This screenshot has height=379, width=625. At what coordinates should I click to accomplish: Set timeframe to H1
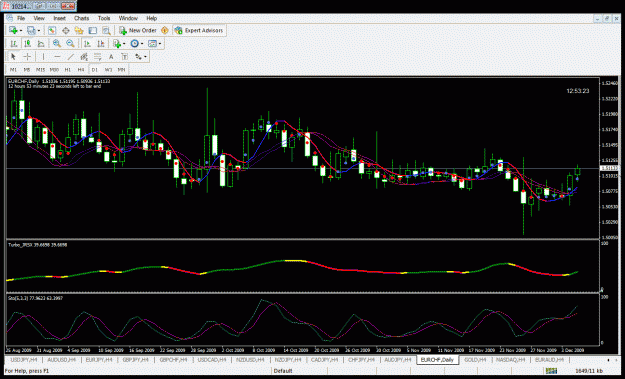[x=68, y=70]
